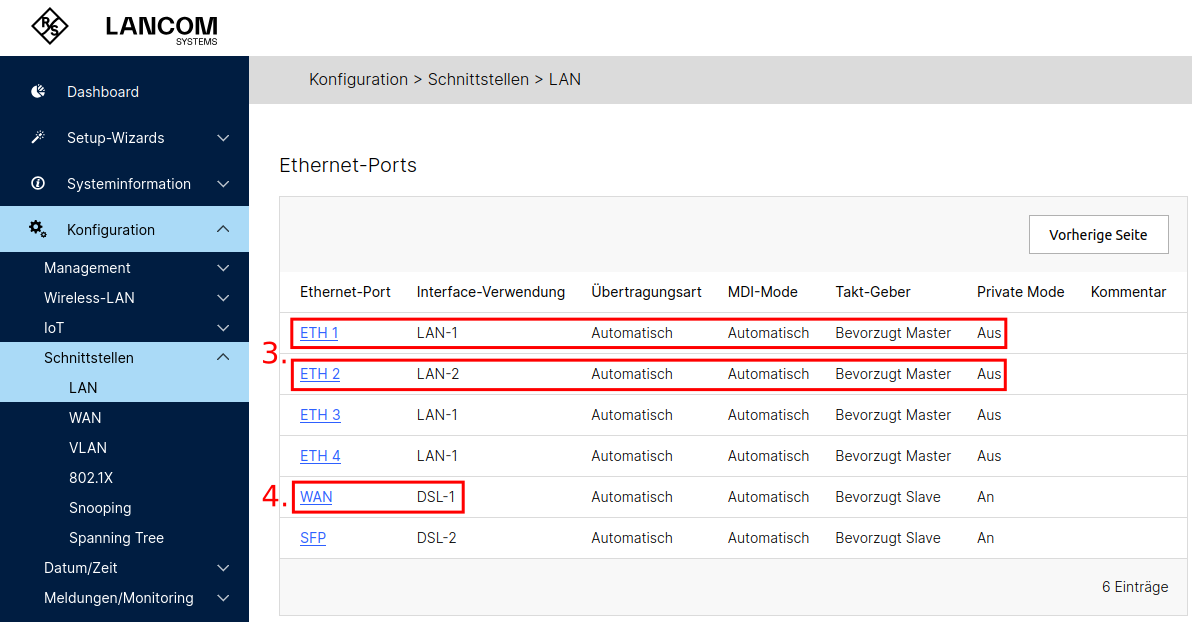
Task: Open the ETH 1 port link
Action: coord(319,333)
